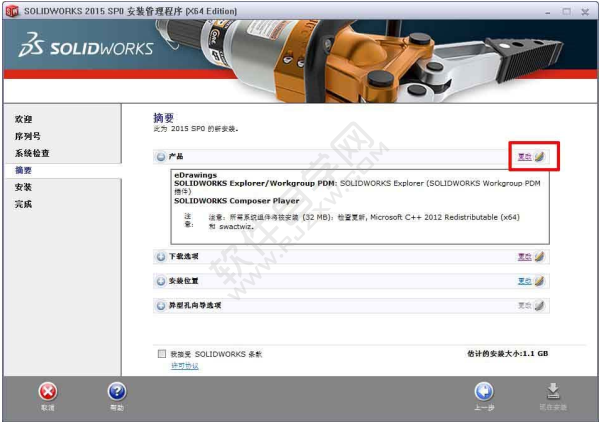Click the pencil icon in the 异型孔向导选项 row
The height and width of the screenshot is (424, 599).
point(539,305)
